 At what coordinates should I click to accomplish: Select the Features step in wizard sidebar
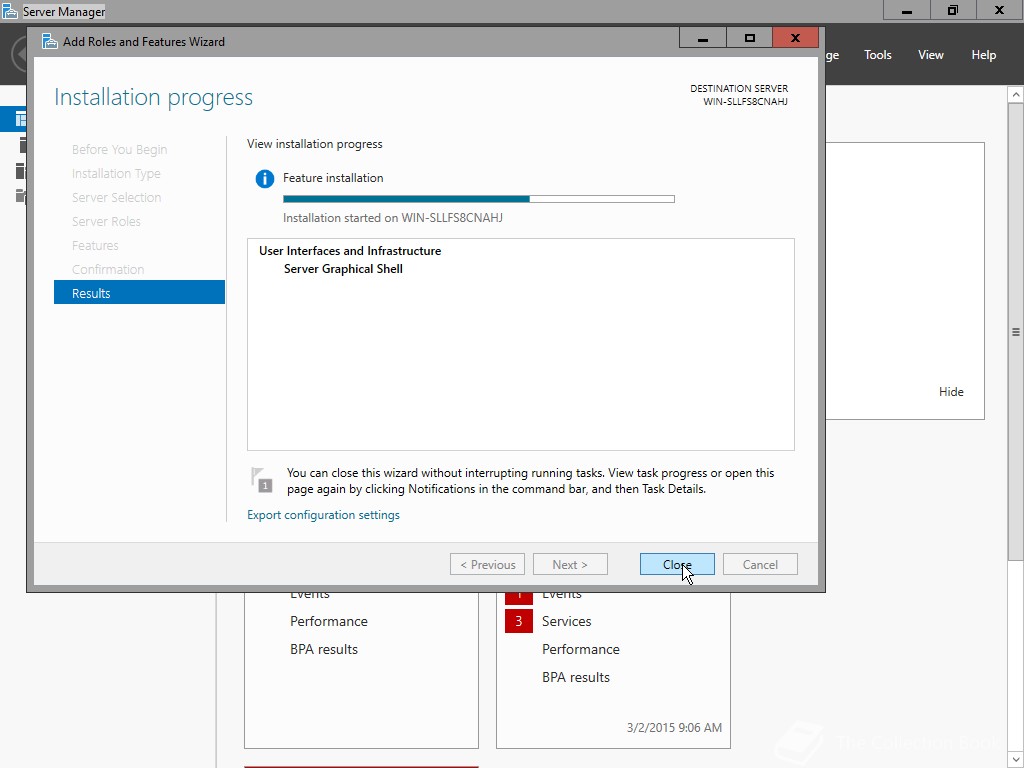95,245
